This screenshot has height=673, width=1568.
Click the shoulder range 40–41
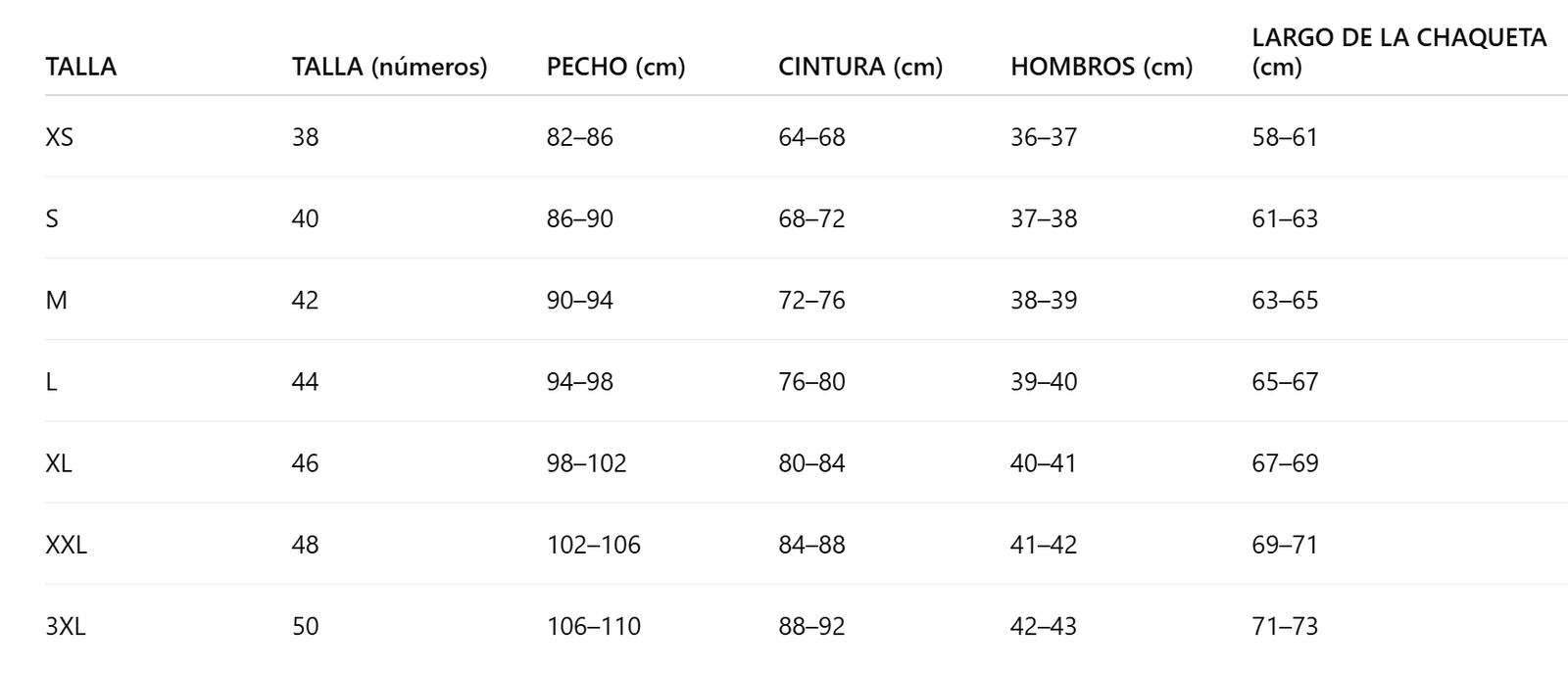click(x=1043, y=462)
